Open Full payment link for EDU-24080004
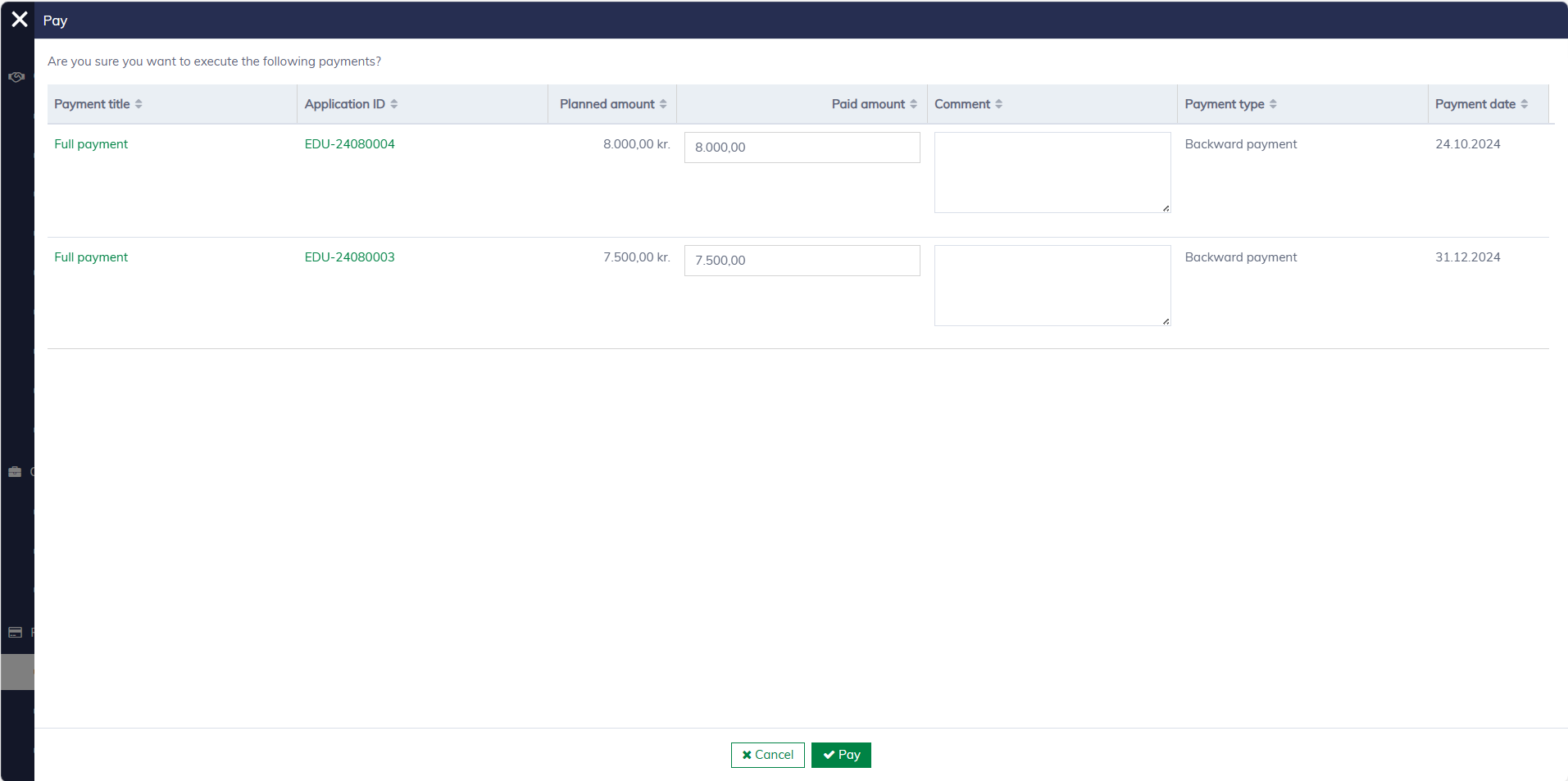 (x=91, y=144)
